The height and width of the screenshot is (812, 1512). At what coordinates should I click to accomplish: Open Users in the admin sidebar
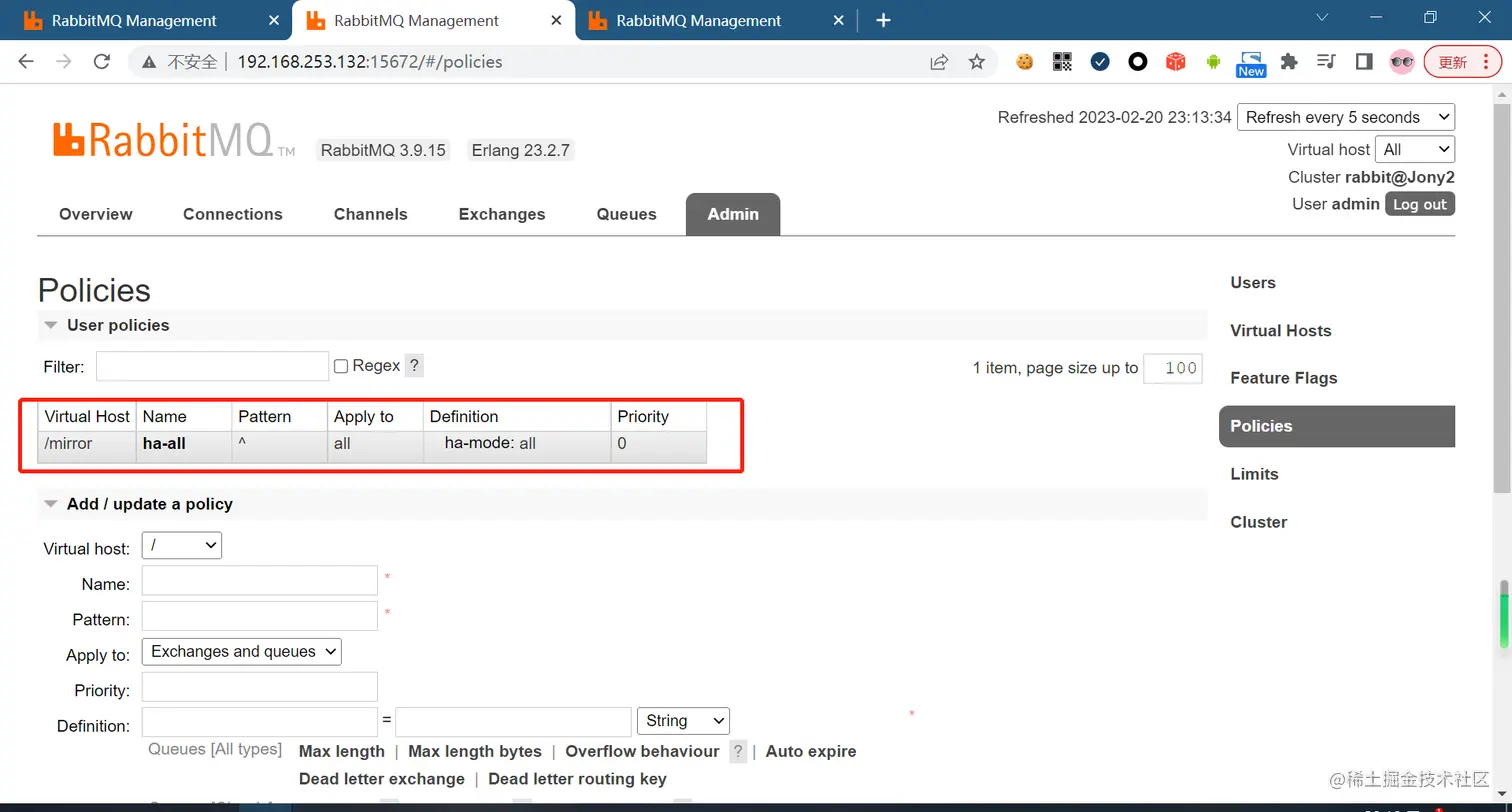(x=1253, y=283)
